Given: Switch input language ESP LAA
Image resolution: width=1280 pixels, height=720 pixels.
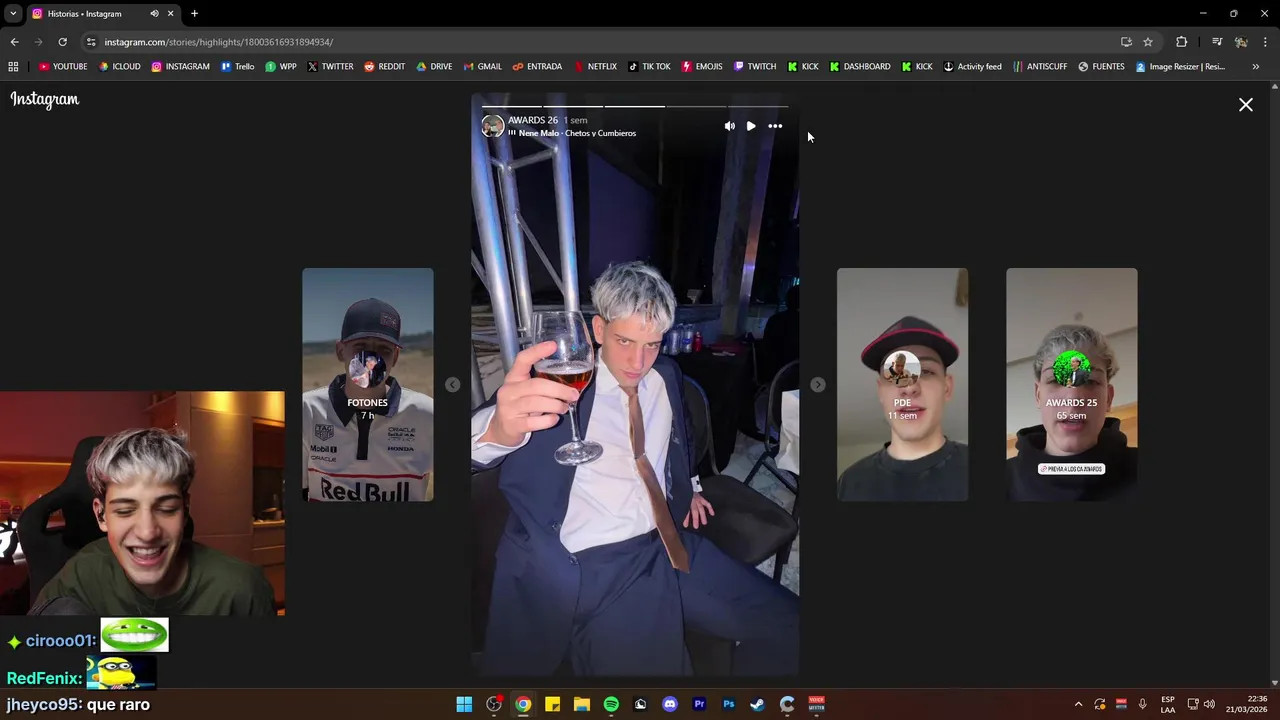Looking at the screenshot, I should point(1168,704).
